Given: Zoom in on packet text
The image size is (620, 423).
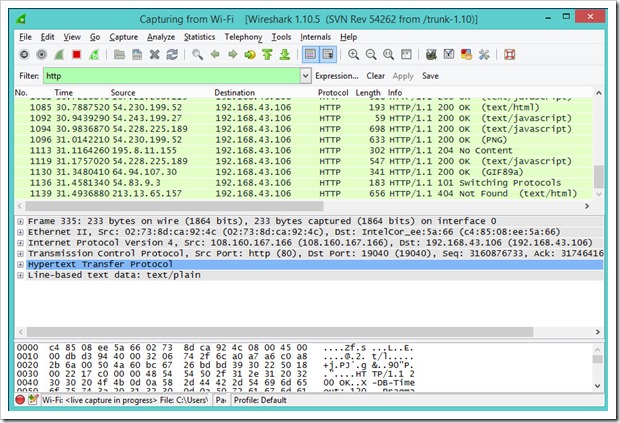Looking at the screenshot, I should click(353, 55).
